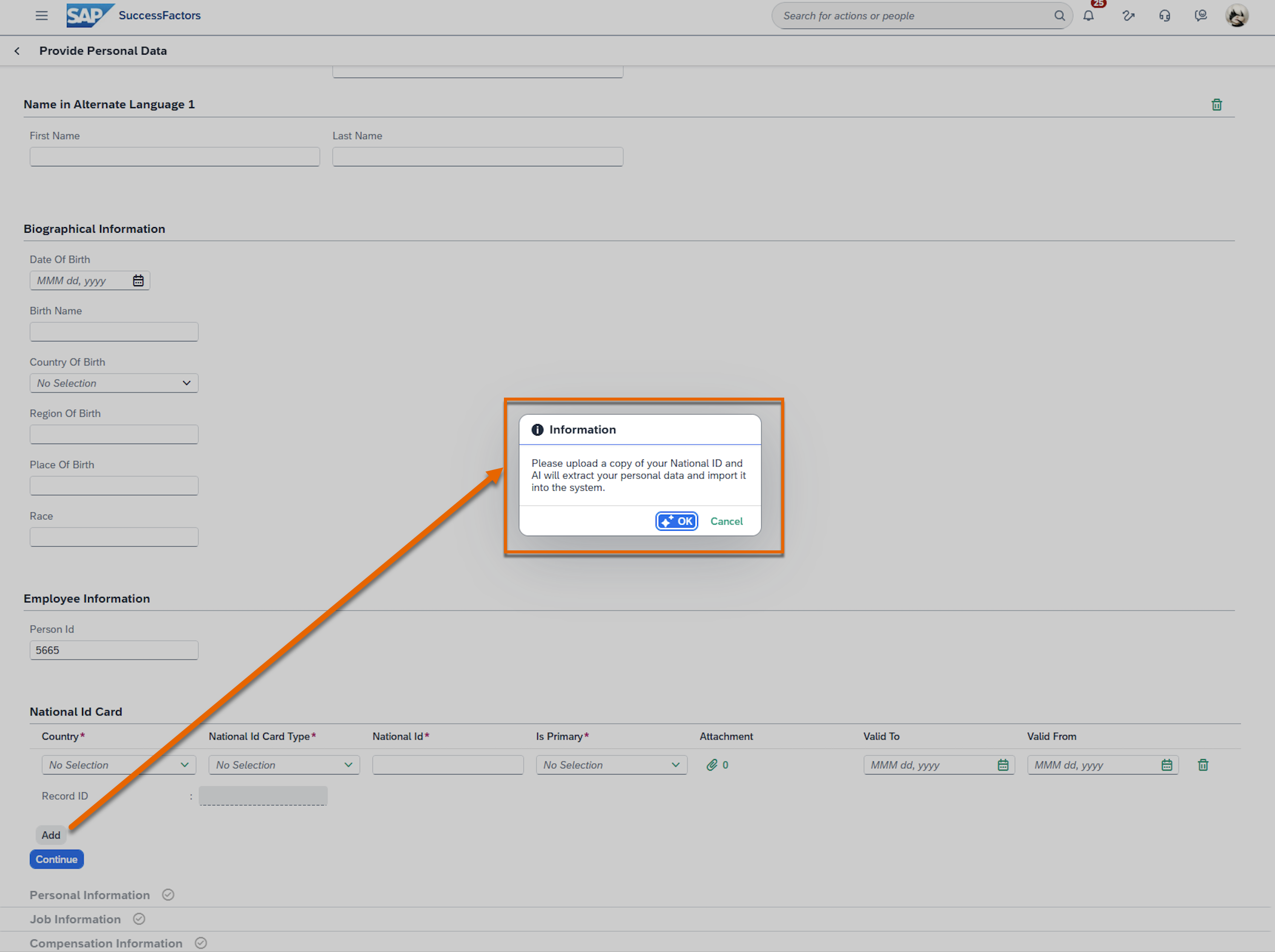The image size is (1275, 952).
Task: Click the notifications bell icon
Action: [1088, 16]
